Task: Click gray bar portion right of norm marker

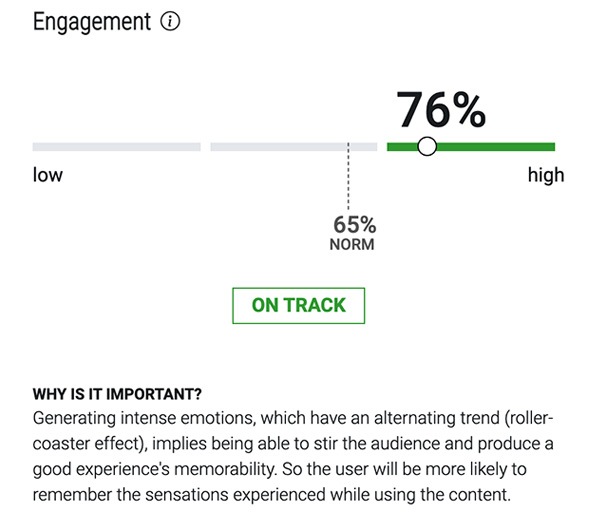Action: (364, 147)
